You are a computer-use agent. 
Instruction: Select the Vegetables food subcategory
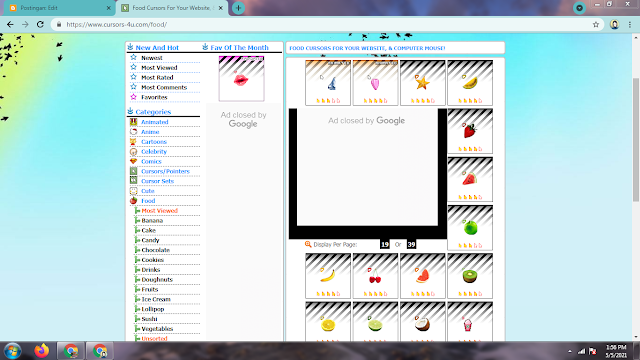tap(158, 329)
